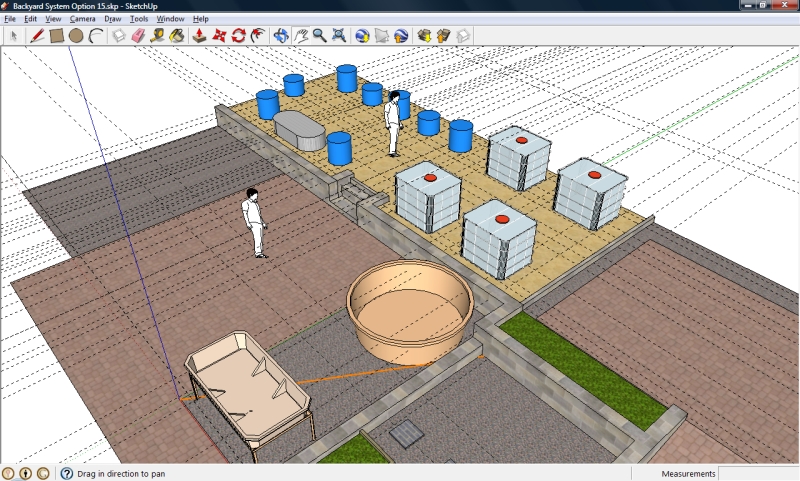Activate the Rotate tool
Screen dimensions: 800x481
tap(239, 35)
